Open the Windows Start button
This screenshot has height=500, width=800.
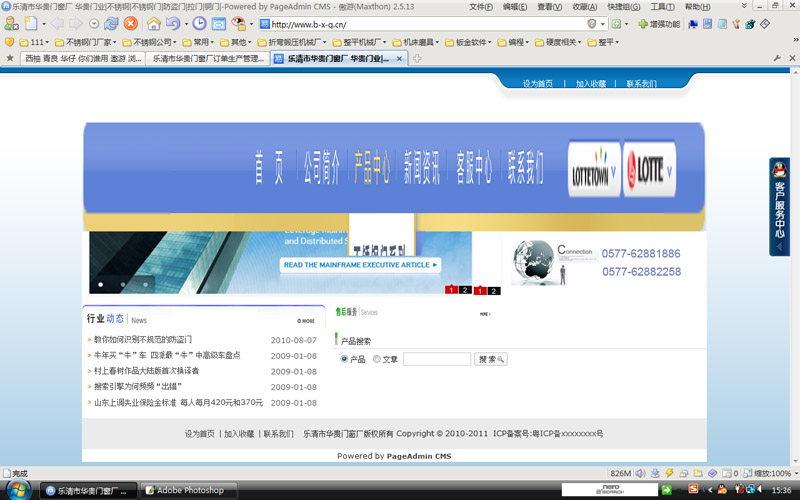(18, 489)
